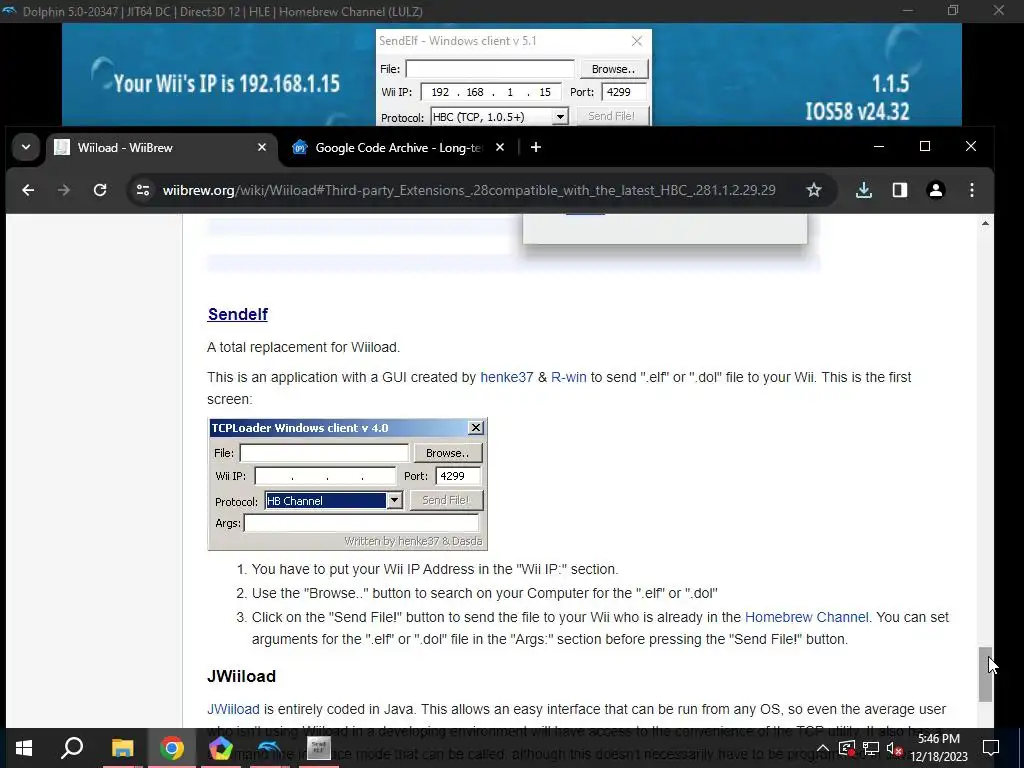The width and height of the screenshot is (1024, 768).
Task: Minimize the Chrome window
Action: [x=879, y=147]
